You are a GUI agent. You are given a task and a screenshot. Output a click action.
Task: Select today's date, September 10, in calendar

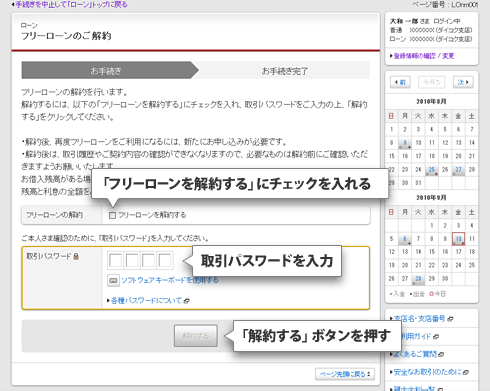coord(458,239)
